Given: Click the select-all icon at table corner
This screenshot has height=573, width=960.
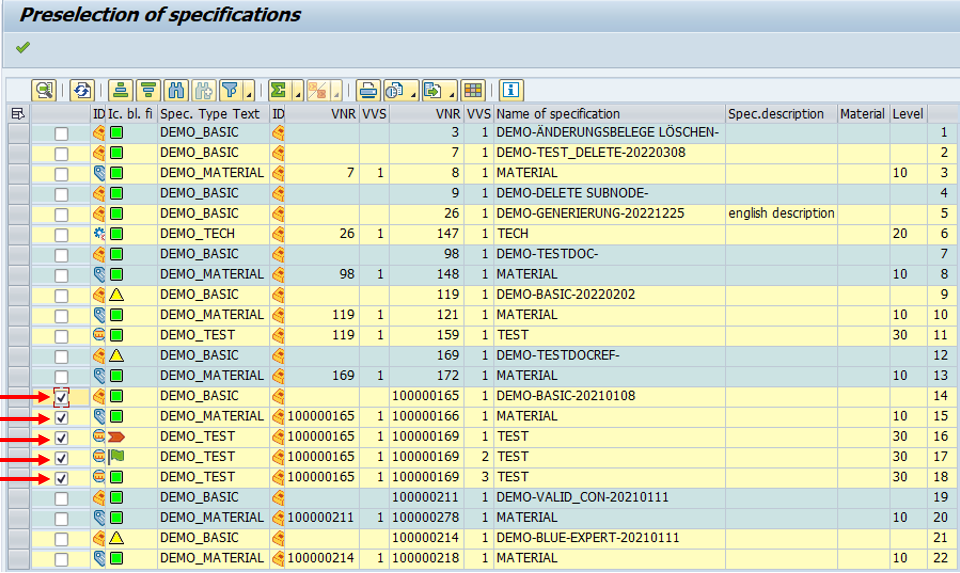Looking at the screenshot, I should pos(17,114).
